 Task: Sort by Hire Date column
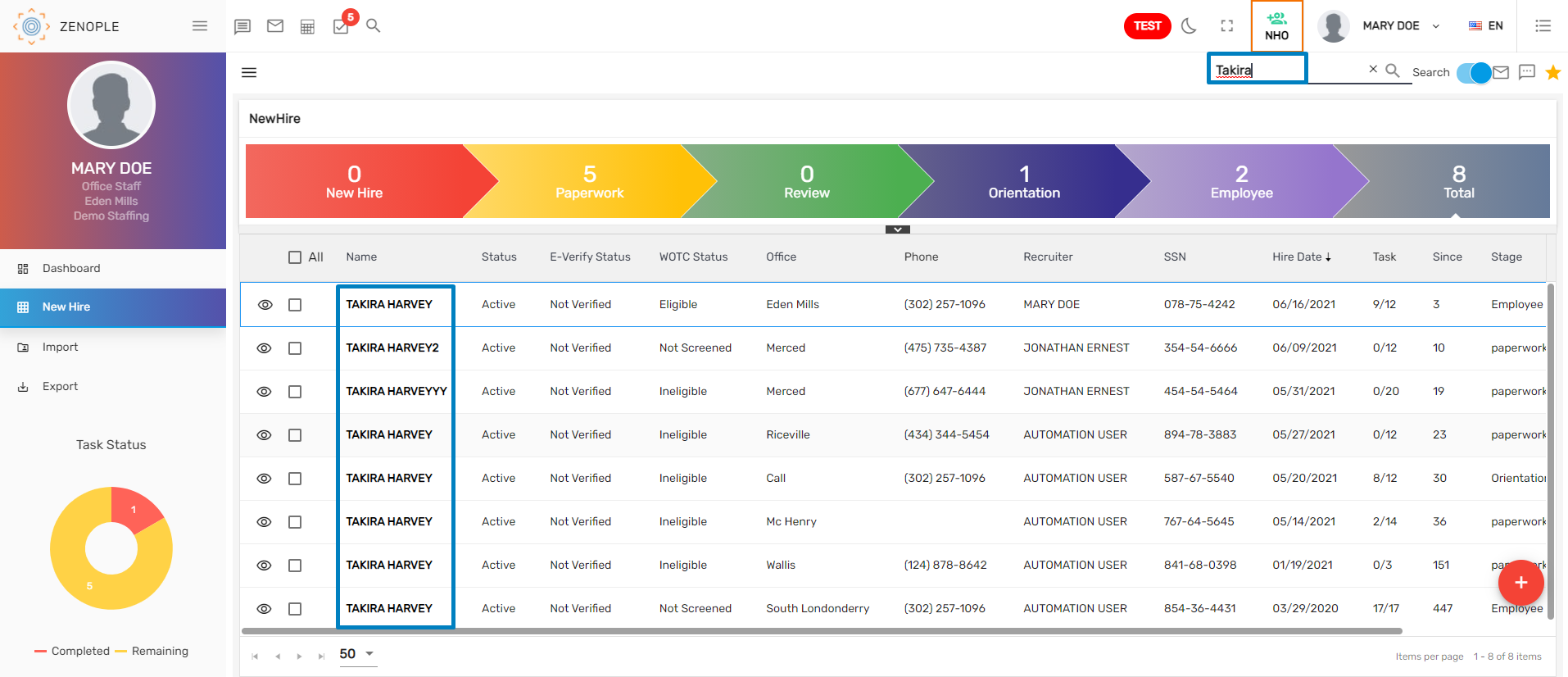point(1301,257)
